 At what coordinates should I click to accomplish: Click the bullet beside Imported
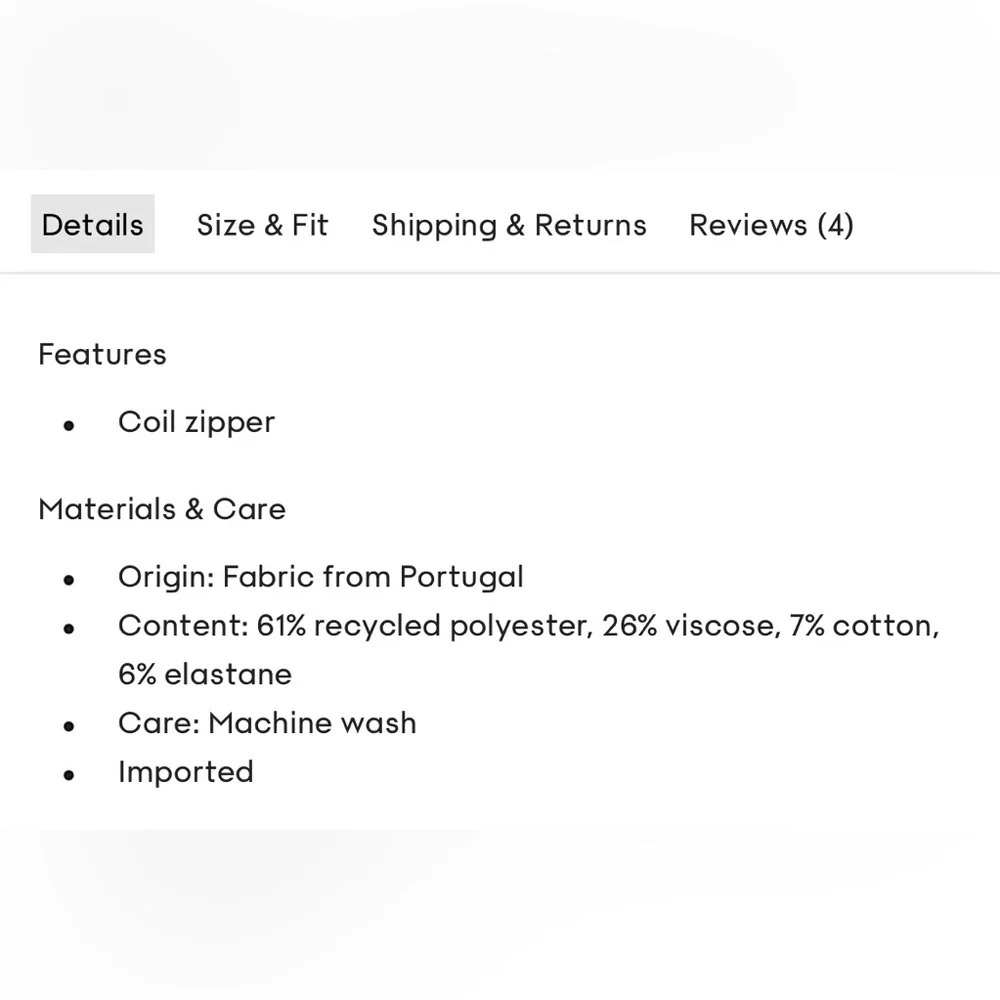pos(69,775)
